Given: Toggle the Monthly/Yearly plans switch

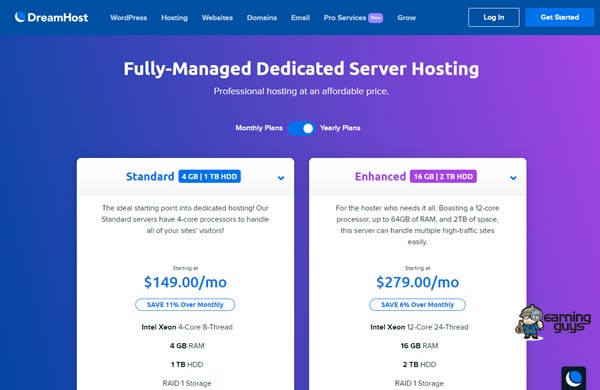Looking at the screenshot, I should coord(302,128).
